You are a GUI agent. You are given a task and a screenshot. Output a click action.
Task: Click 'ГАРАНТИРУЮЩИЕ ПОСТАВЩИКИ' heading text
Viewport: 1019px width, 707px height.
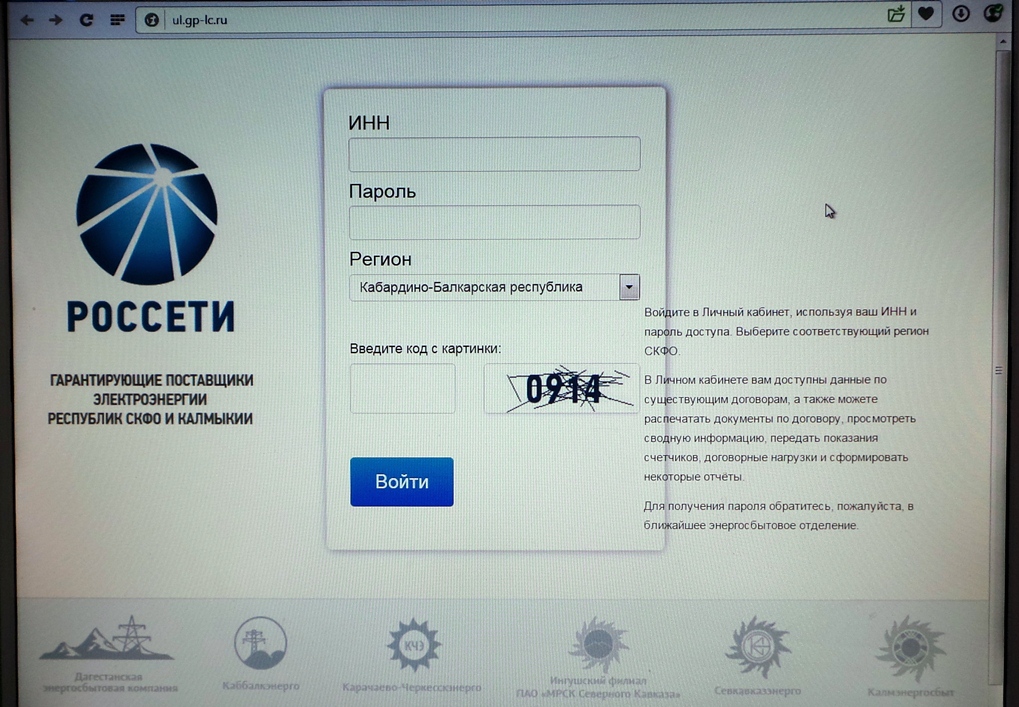coord(151,380)
